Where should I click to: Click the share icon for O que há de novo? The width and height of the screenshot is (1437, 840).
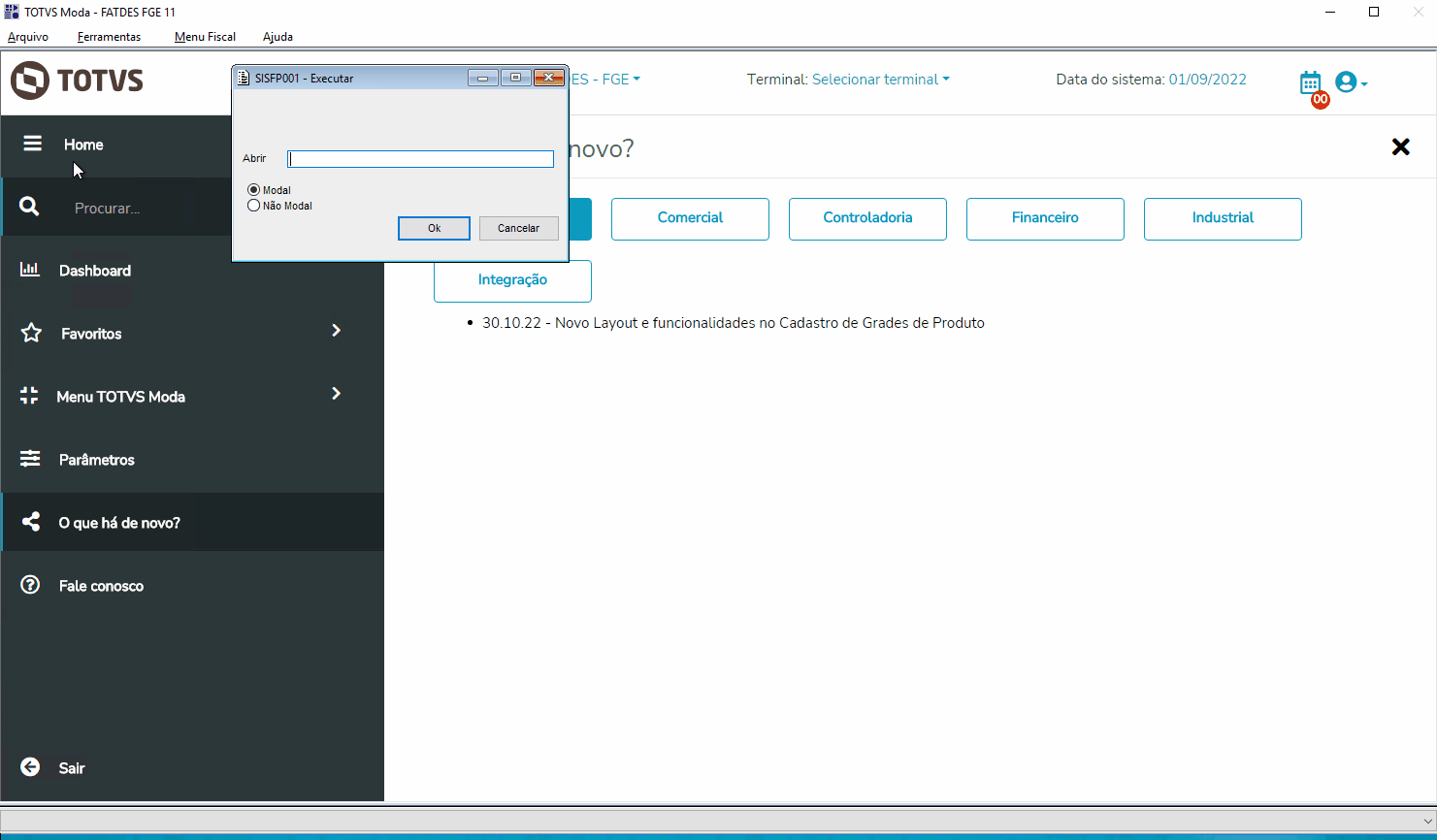[31, 522]
